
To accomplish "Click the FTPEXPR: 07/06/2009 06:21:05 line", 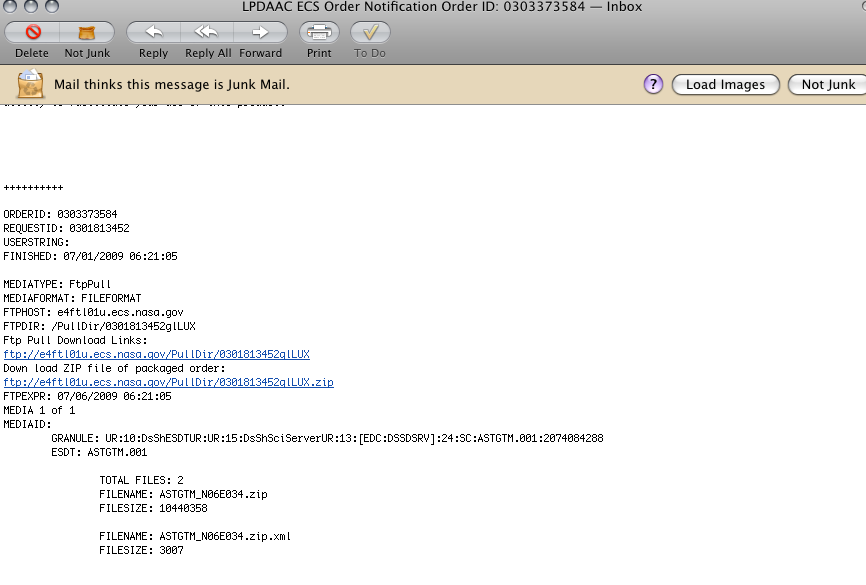I will [87, 397].
